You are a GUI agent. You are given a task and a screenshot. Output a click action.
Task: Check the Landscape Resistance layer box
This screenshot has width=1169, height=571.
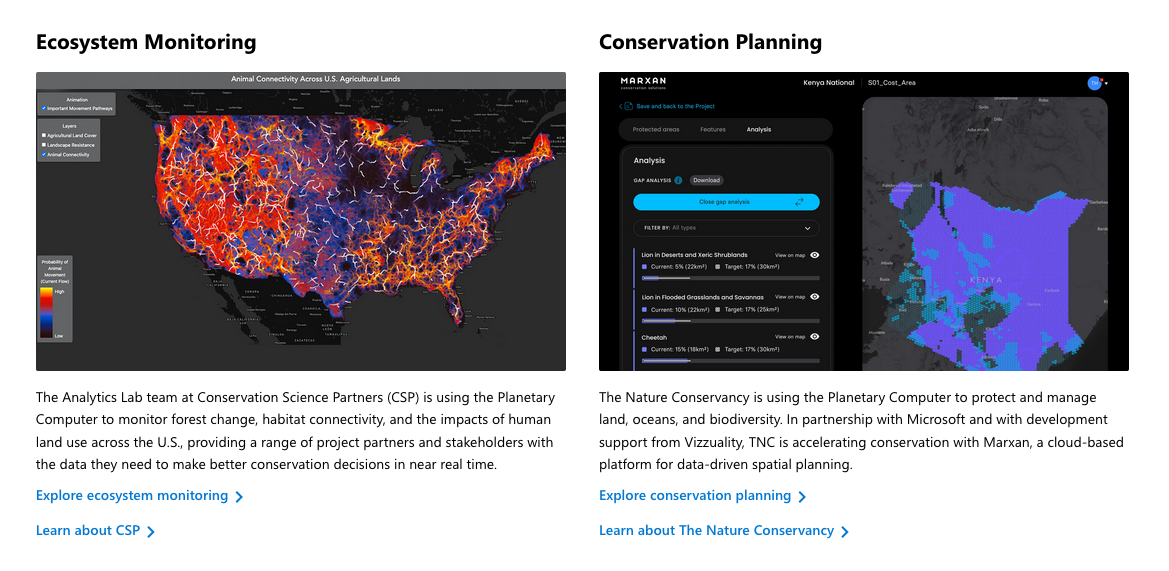click(x=44, y=145)
